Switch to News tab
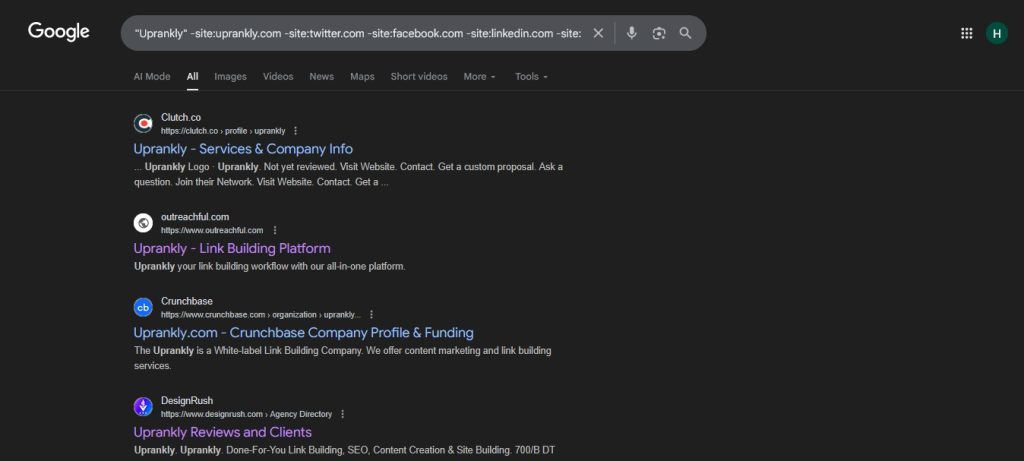Viewport: 1024px width, 461px height. pos(322,76)
